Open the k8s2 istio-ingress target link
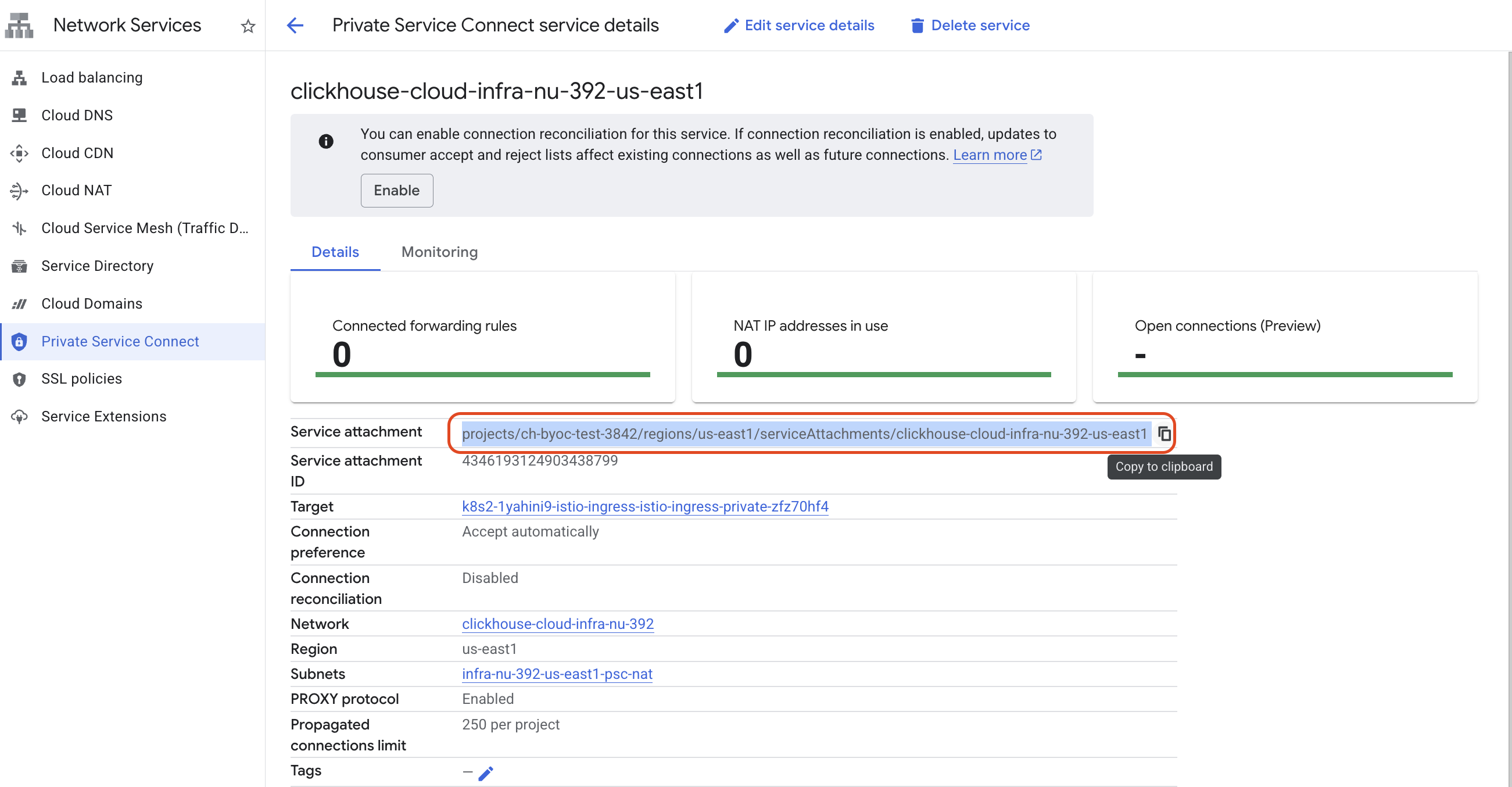 [x=644, y=506]
